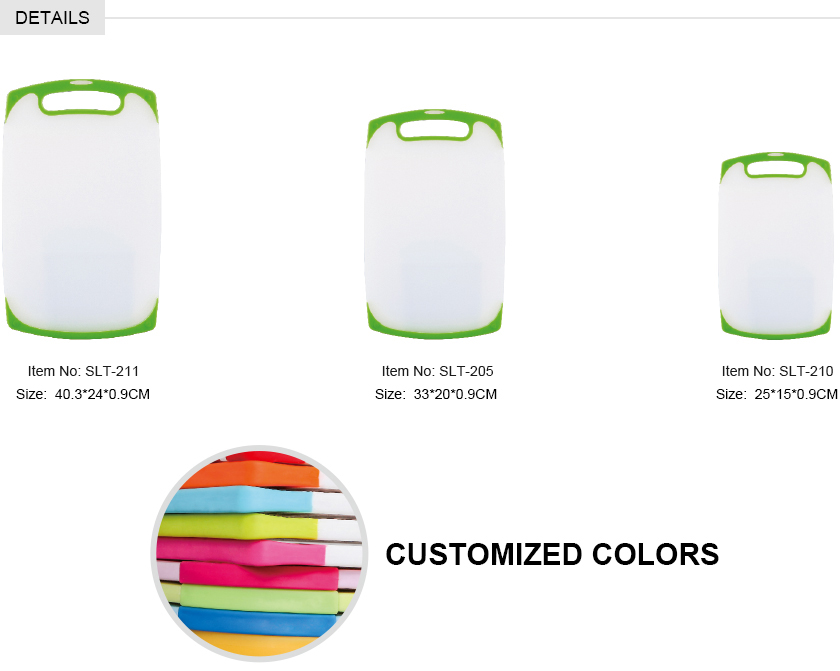Select the medium SLT-205 cutting board image
Viewport: 840px width, 671px height.
pos(434,224)
